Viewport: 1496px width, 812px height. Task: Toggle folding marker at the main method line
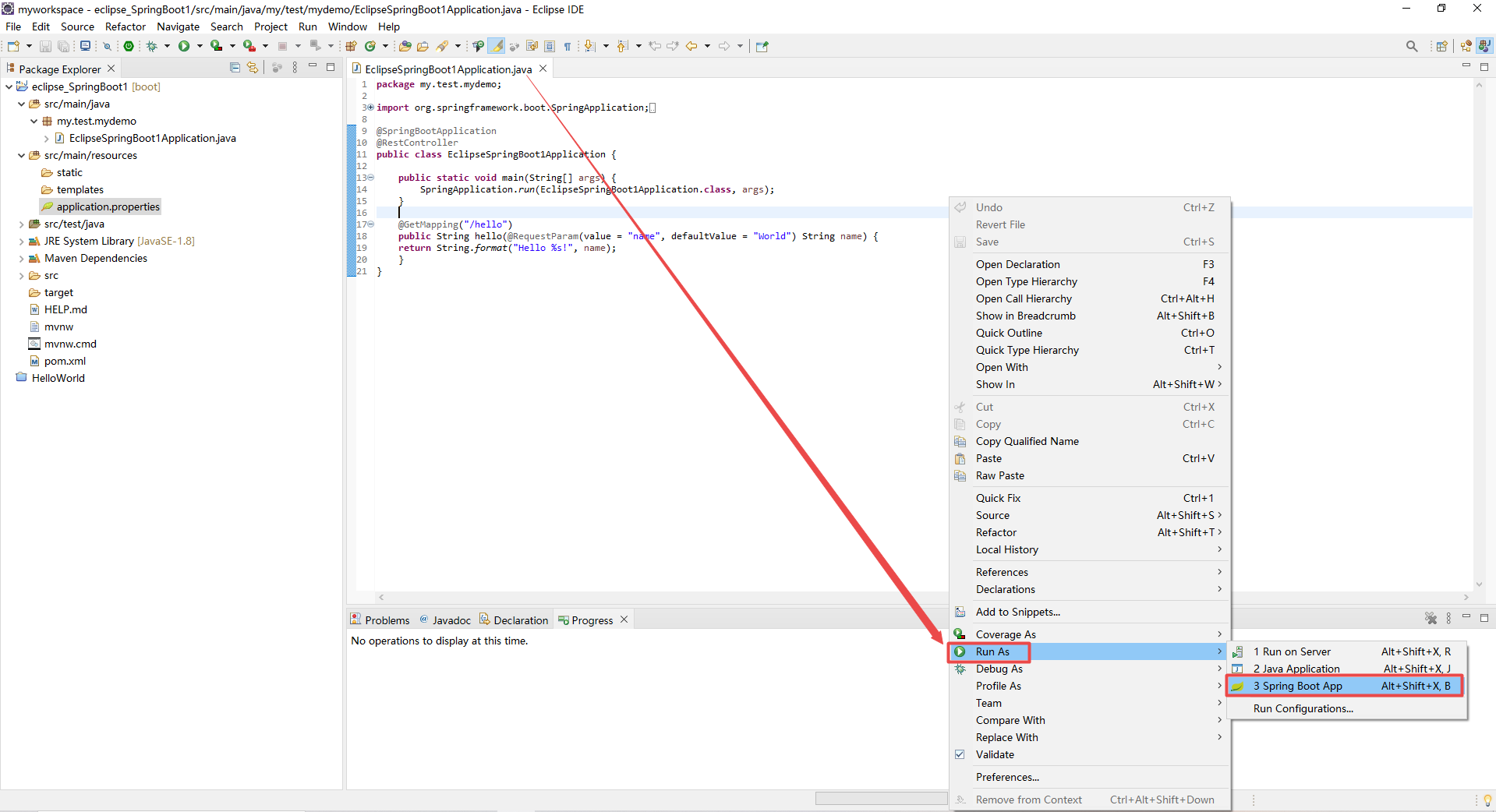(x=370, y=178)
